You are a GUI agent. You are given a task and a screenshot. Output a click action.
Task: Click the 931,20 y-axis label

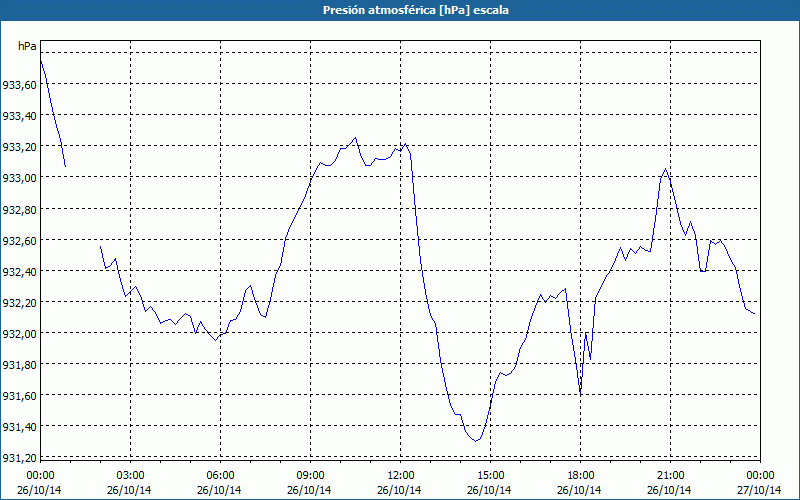[x=19, y=458]
